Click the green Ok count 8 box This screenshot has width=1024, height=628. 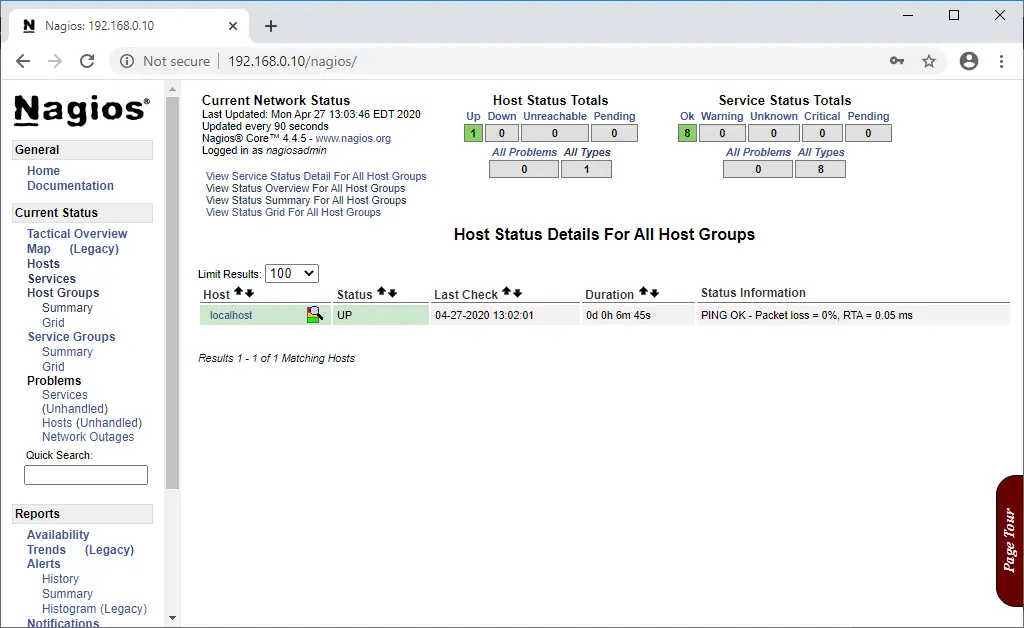click(687, 133)
